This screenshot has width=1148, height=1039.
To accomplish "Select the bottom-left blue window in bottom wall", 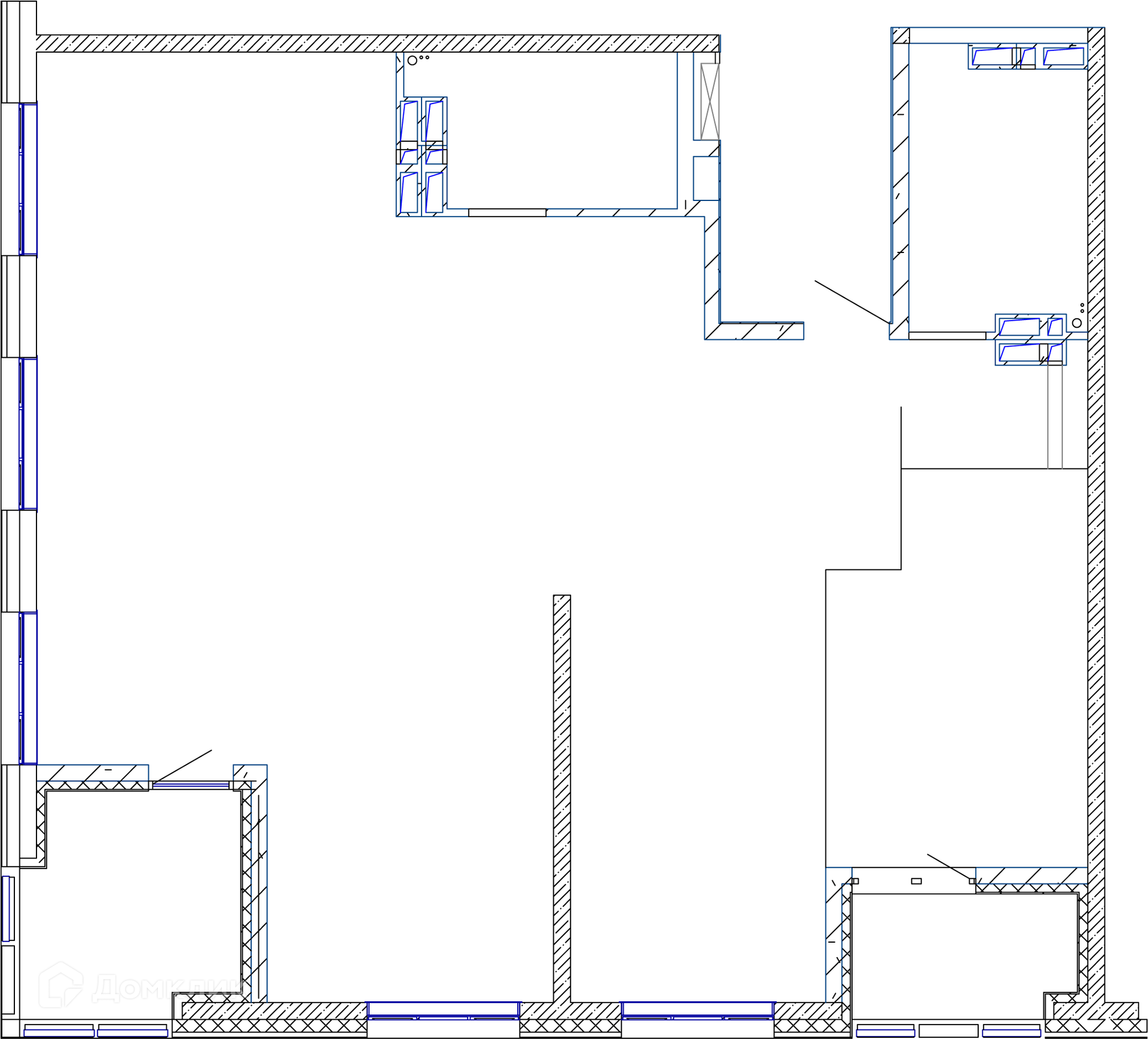I will [x=443, y=1009].
